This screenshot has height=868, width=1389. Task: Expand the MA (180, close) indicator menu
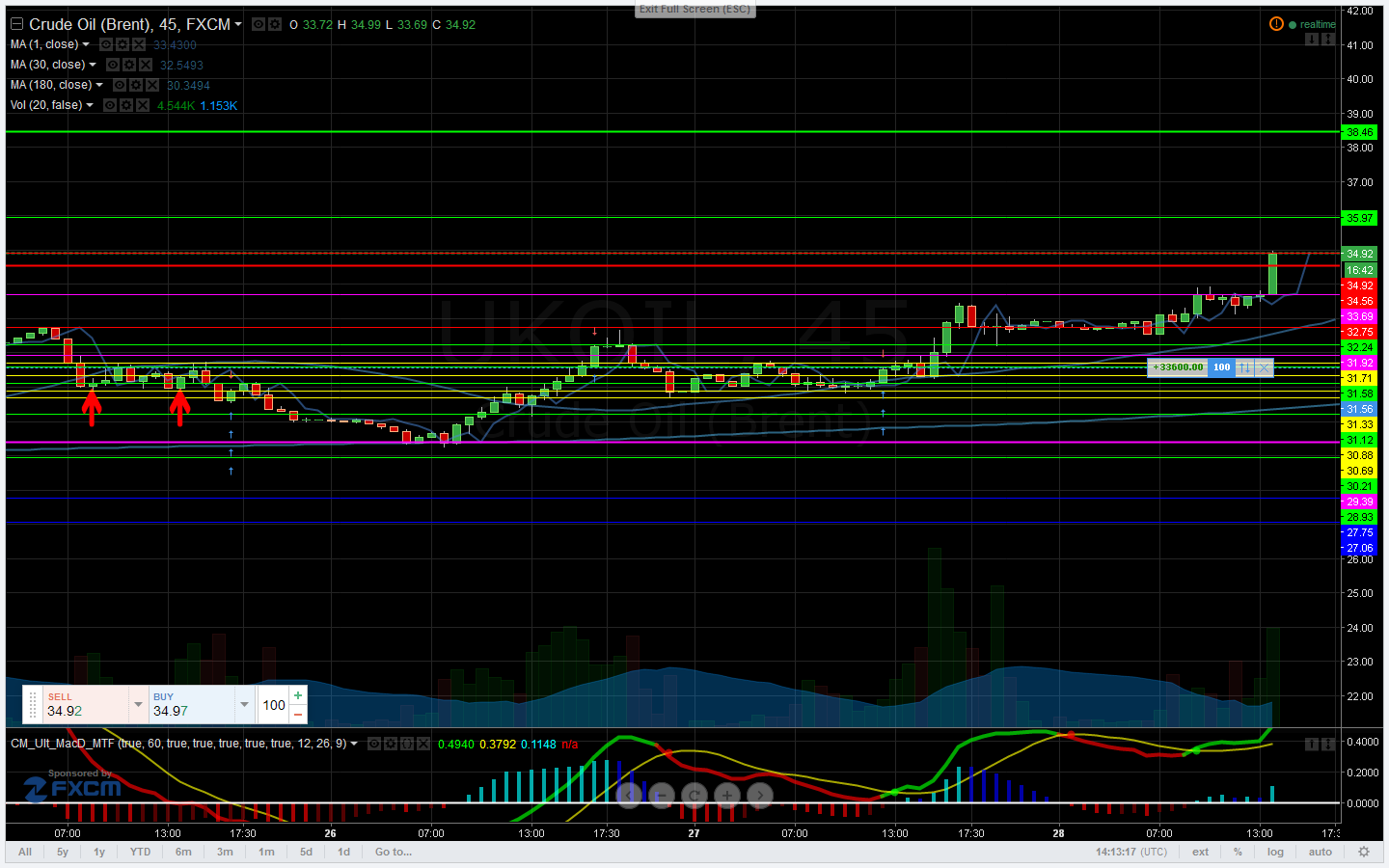[99, 85]
